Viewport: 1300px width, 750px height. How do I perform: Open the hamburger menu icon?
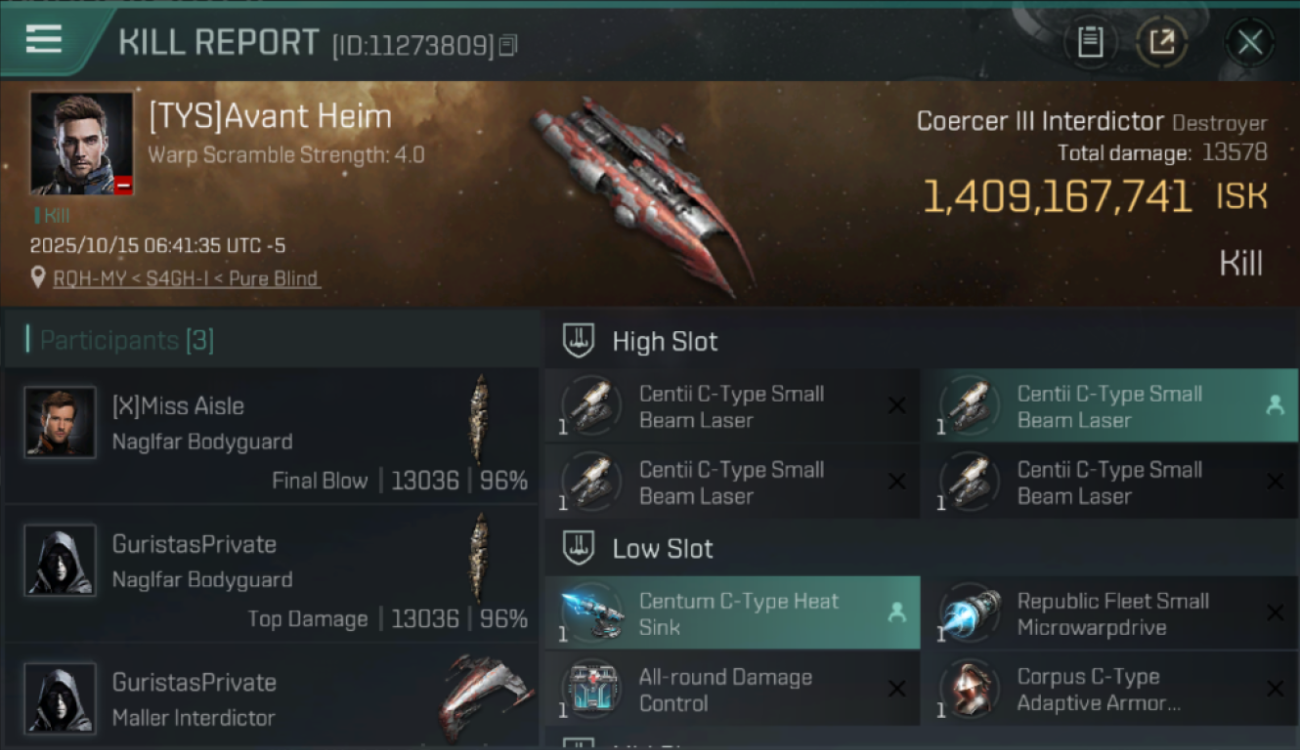pos(44,40)
